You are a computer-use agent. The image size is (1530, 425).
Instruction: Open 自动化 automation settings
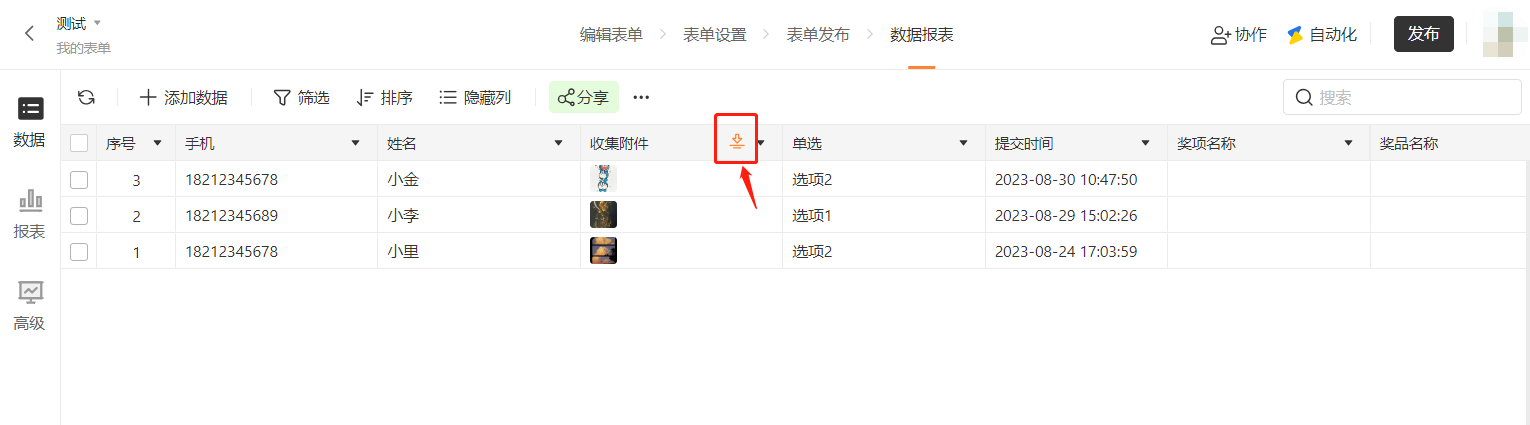[1321, 34]
